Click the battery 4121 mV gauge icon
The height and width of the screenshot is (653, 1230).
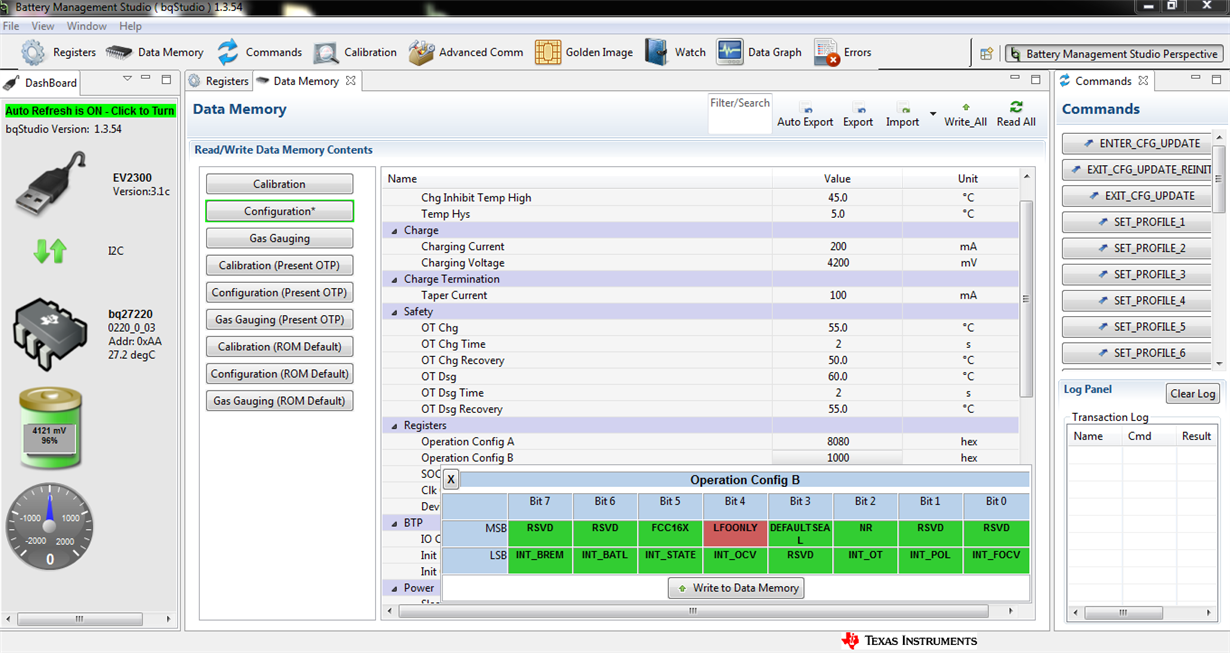point(50,430)
